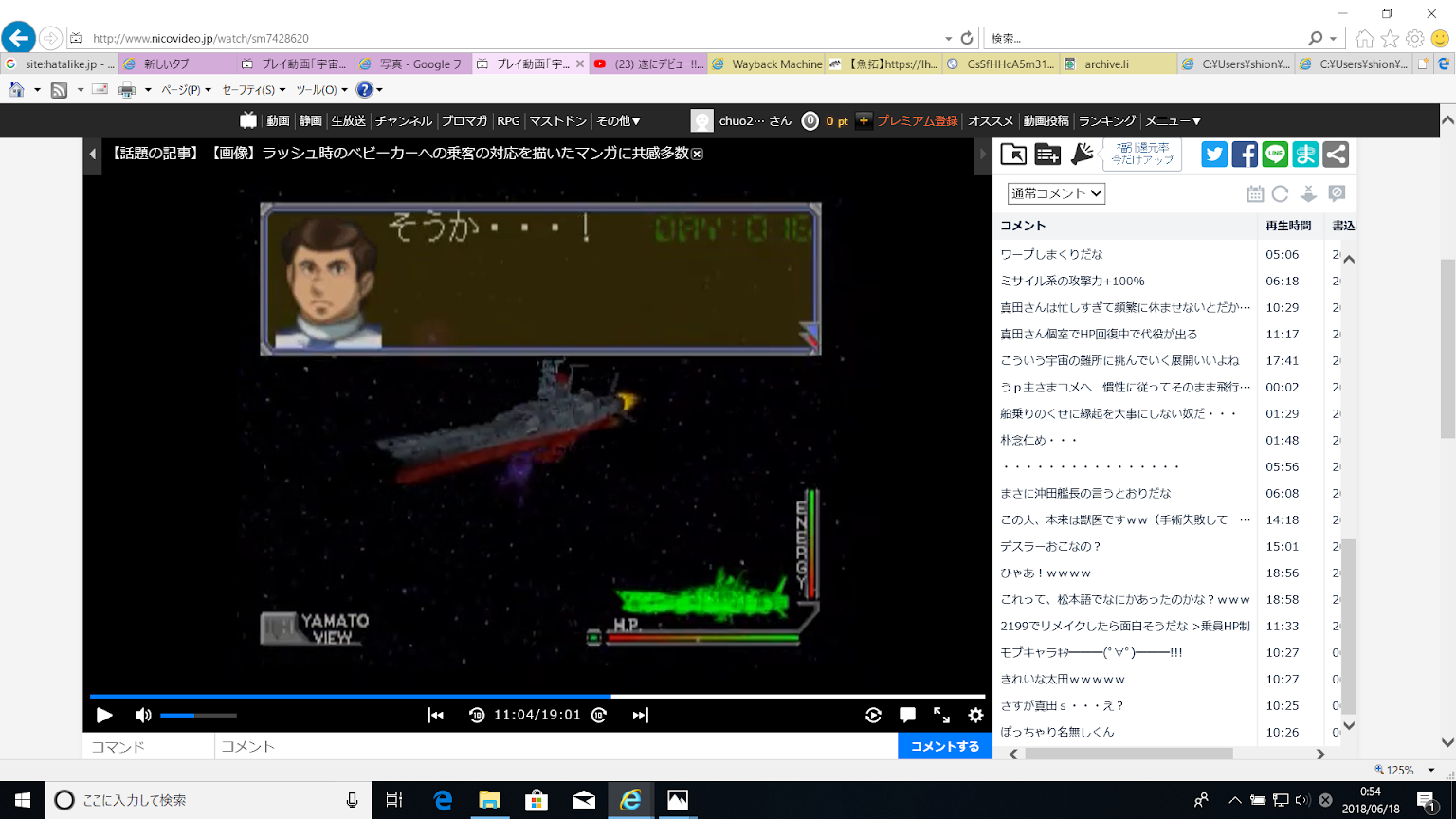Share this video via LINE

click(1275, 155)
